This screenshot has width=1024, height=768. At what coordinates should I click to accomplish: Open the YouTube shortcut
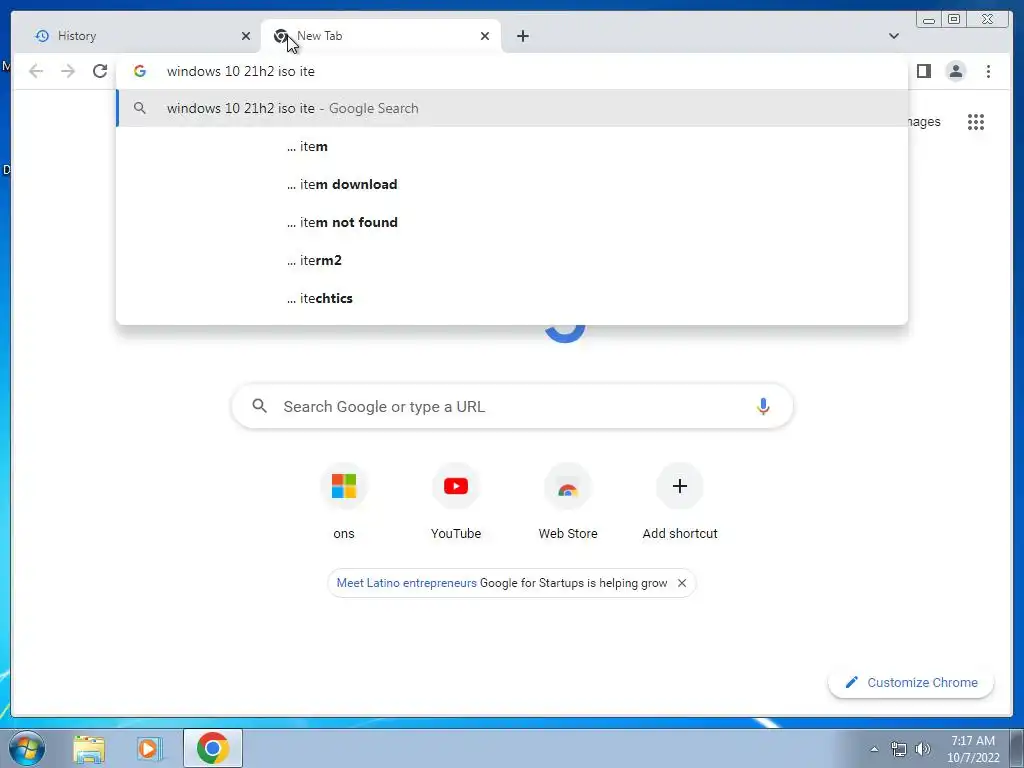(456, 502)
